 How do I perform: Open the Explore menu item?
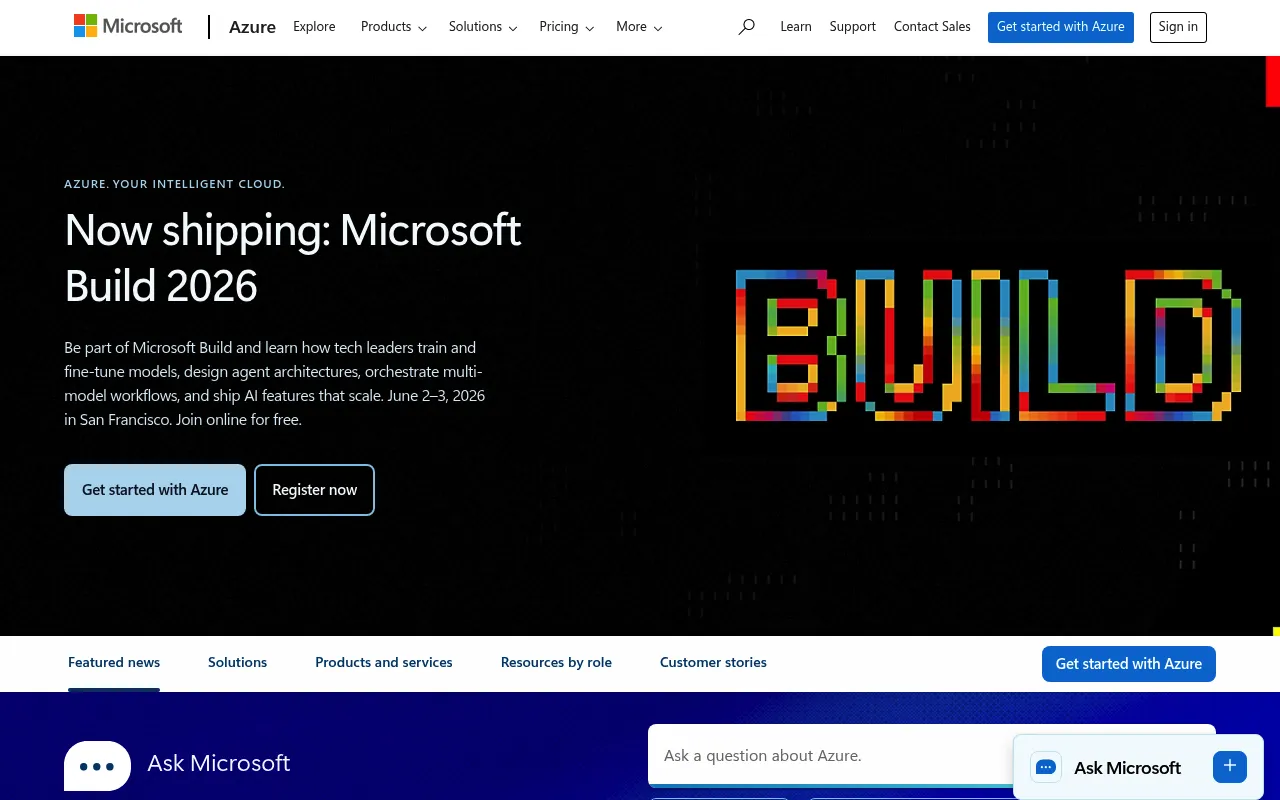(314, 27)
